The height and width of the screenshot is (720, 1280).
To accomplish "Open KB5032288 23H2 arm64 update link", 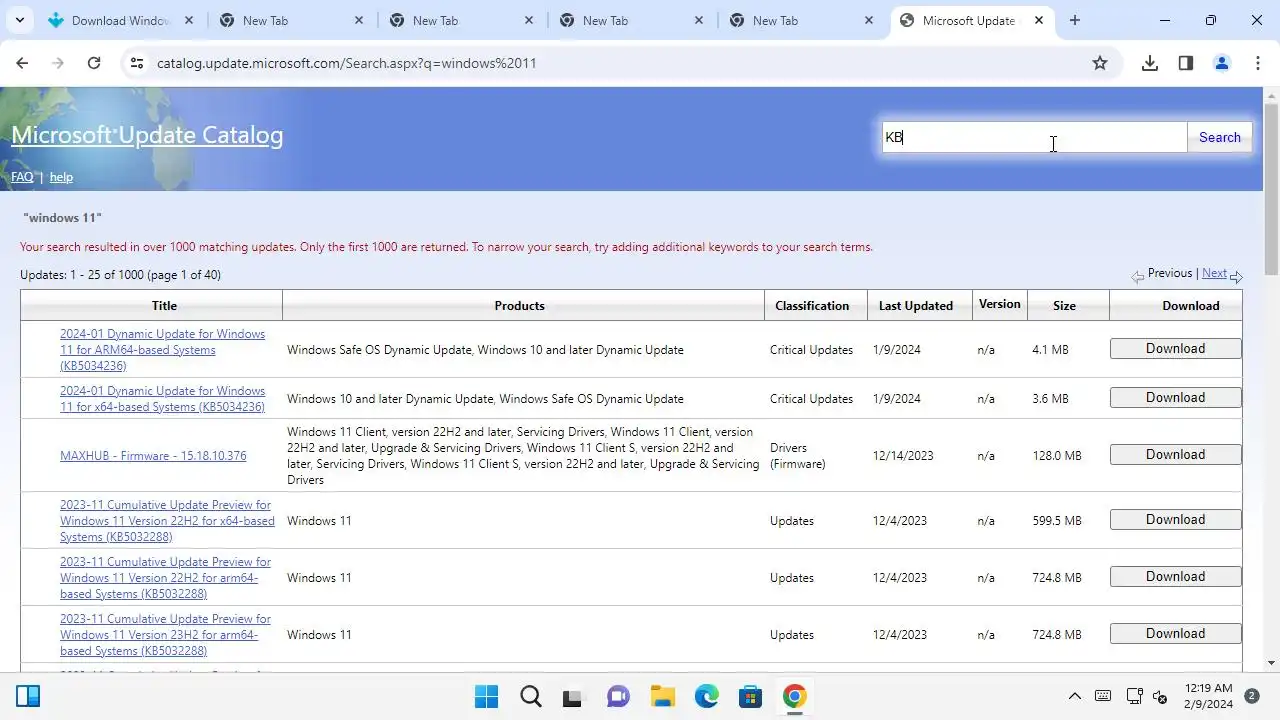I will (165, 635).
